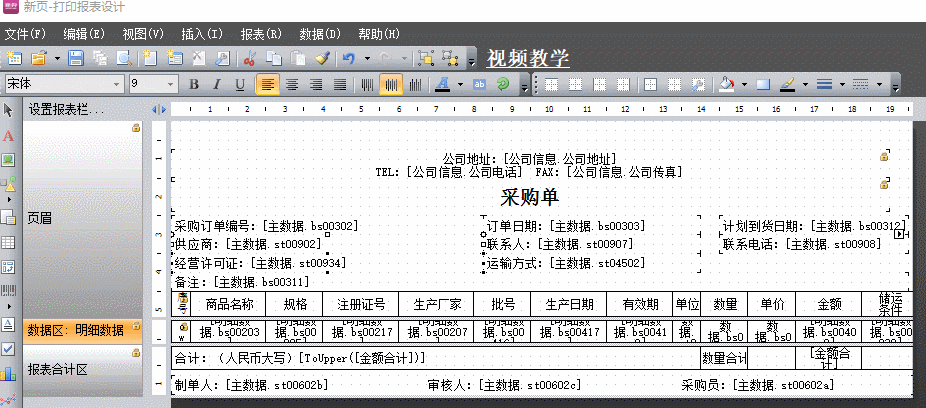The image size is (926, 408).
Task: Click the fill color paint bucket
Action: click(x=727, y=84)
